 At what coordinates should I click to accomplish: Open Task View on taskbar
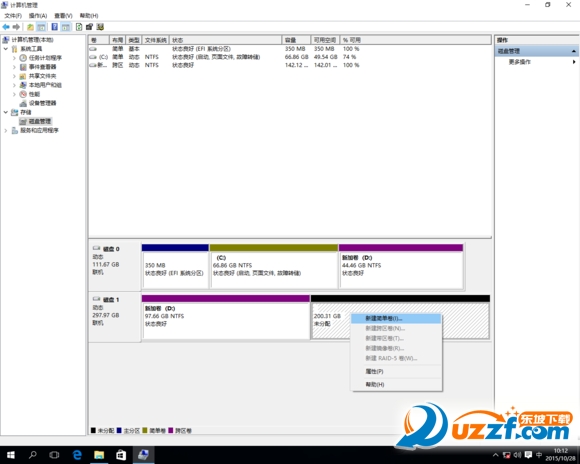point(54,455)
